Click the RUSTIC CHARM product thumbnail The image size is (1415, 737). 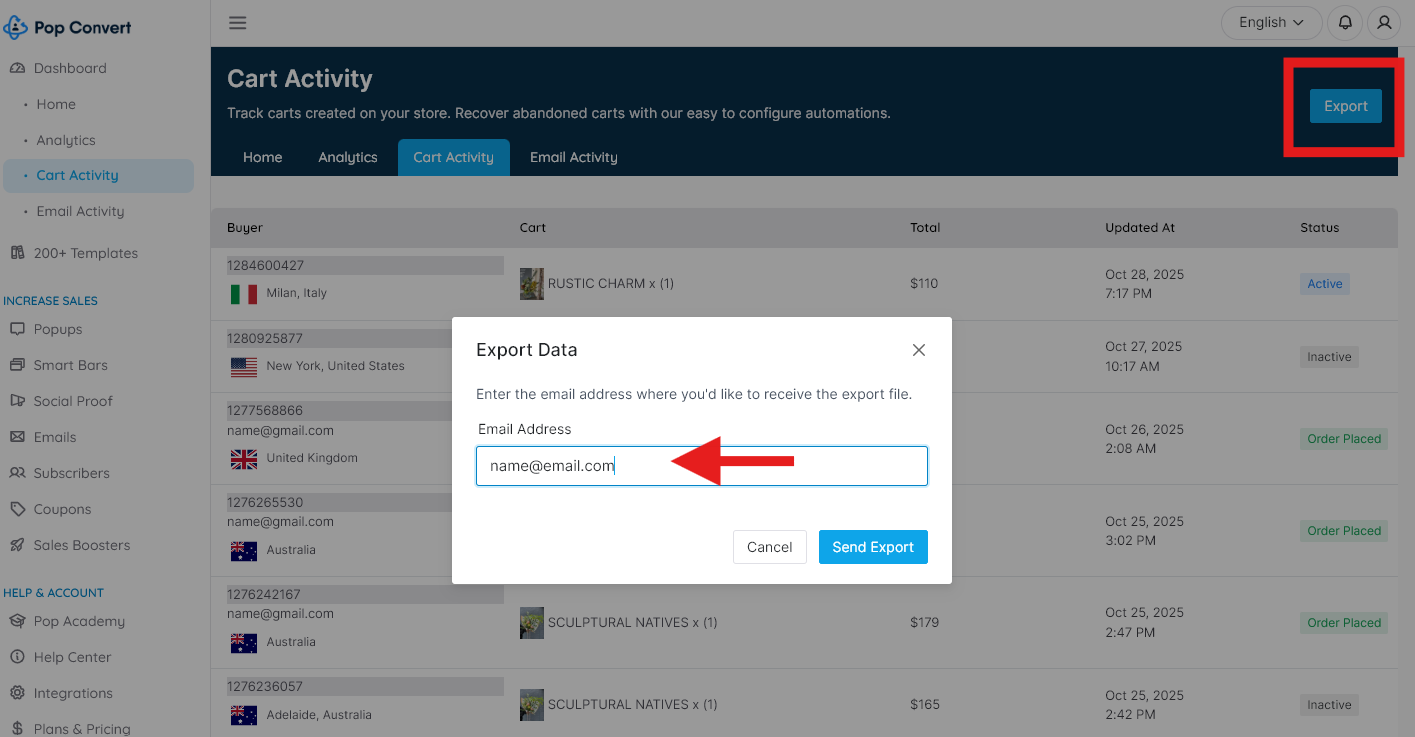532,284
